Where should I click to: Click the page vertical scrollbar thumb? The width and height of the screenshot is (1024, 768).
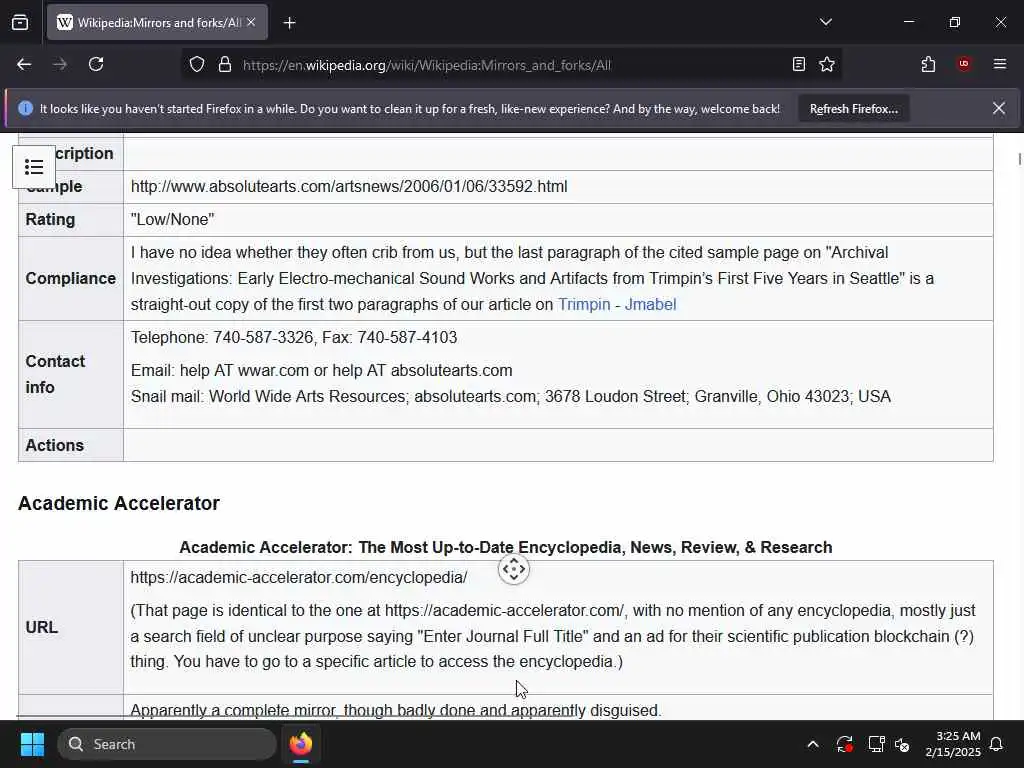[x=1019, y=159]
